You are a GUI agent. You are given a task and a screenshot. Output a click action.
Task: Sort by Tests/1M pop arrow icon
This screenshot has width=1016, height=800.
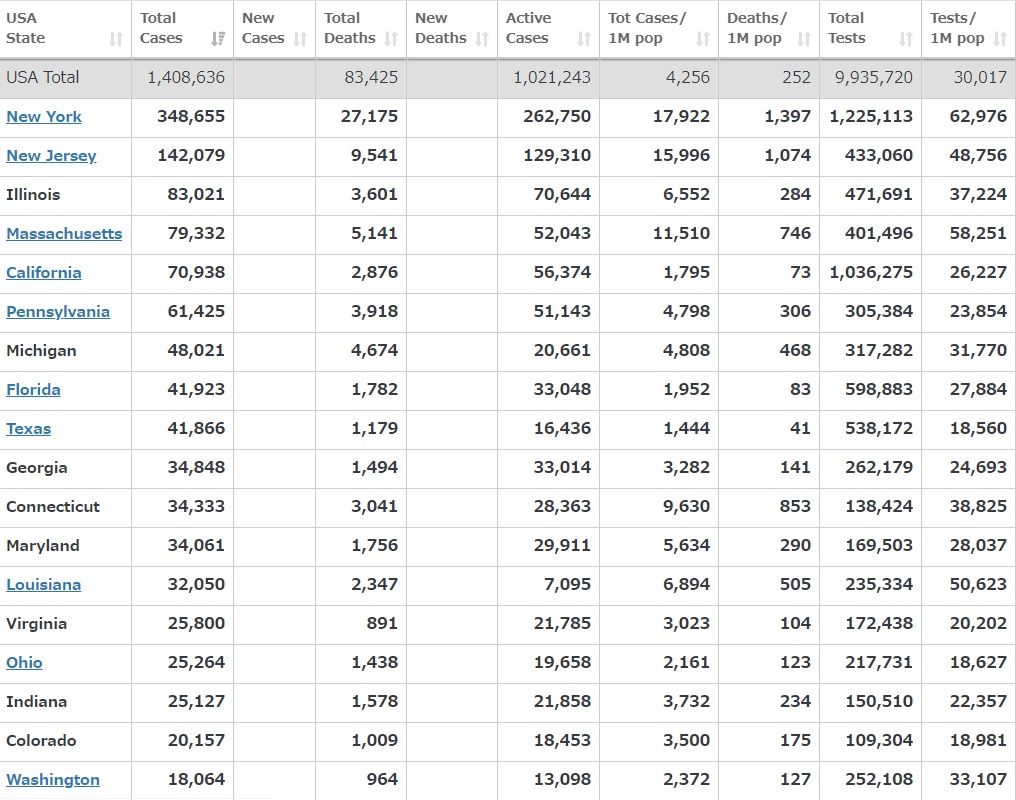pyautogui.click(x=1001, y=39)
